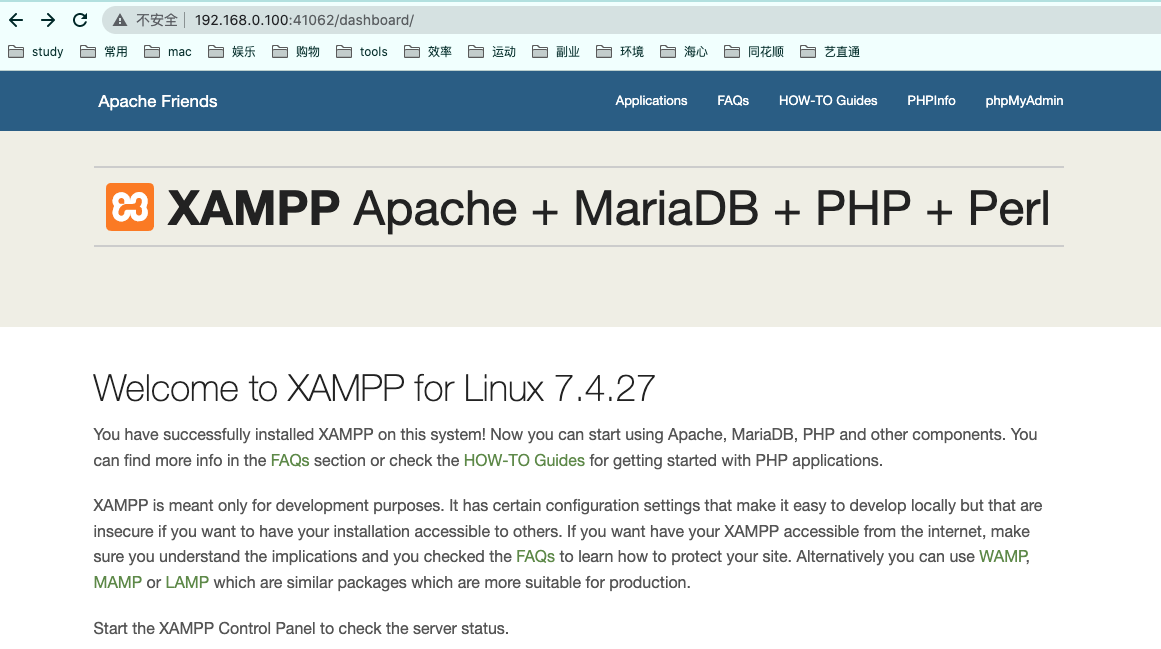Viewport: 1161px width, 649px height.
Task: Open the 购物 bookmark folder
Action: tap(296, 52)
